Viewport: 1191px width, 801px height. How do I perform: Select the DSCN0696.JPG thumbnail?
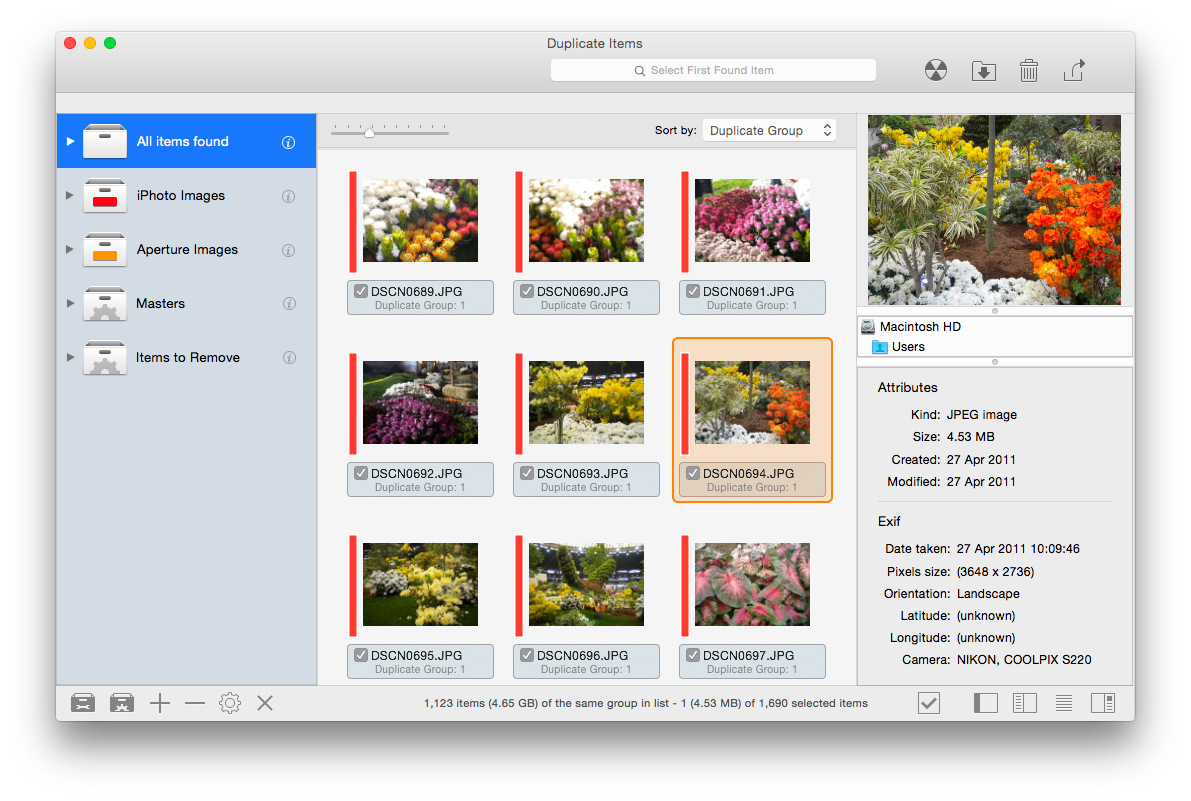coord(586,584)
